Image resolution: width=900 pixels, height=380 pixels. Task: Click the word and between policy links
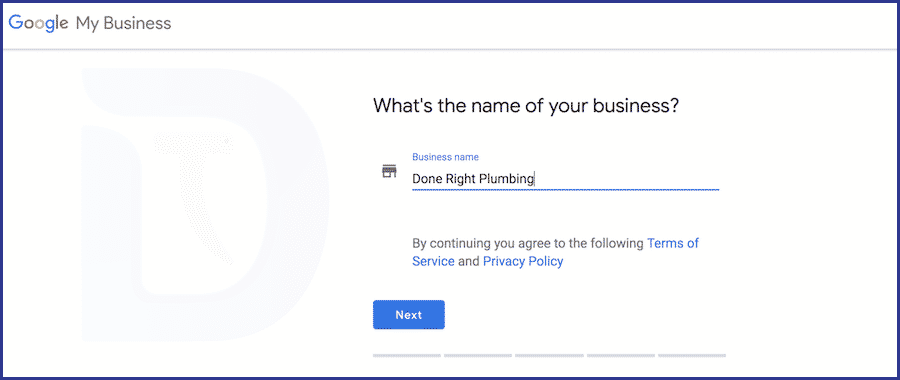[x=469, y=262]
